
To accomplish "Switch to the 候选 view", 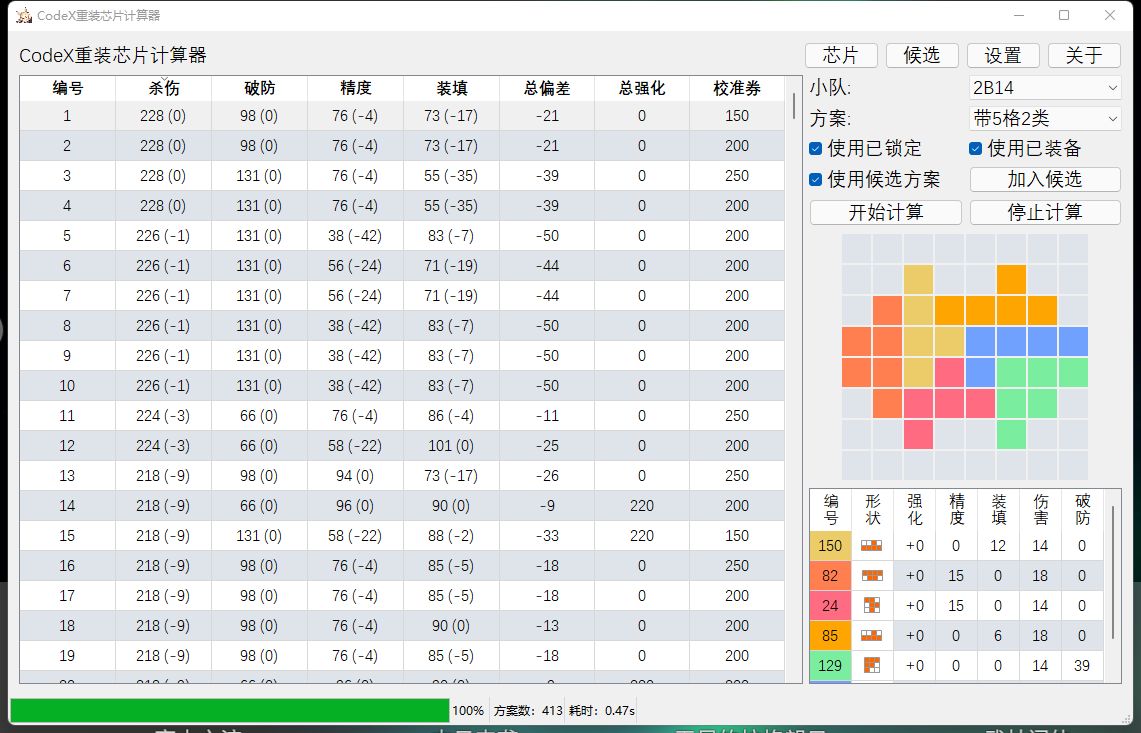I will click(921, 55).
